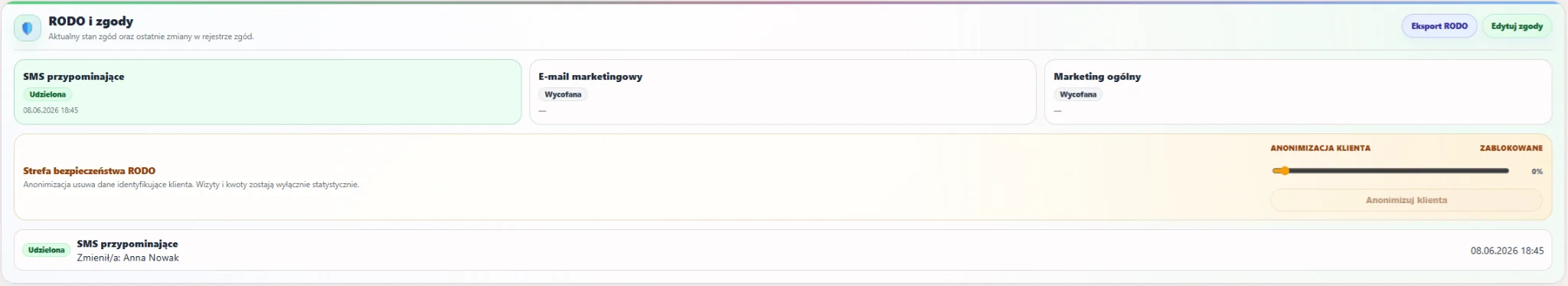Click the Anonimizuj klienta button
Screen dimensions: 1568x286
click(1406, 200)
